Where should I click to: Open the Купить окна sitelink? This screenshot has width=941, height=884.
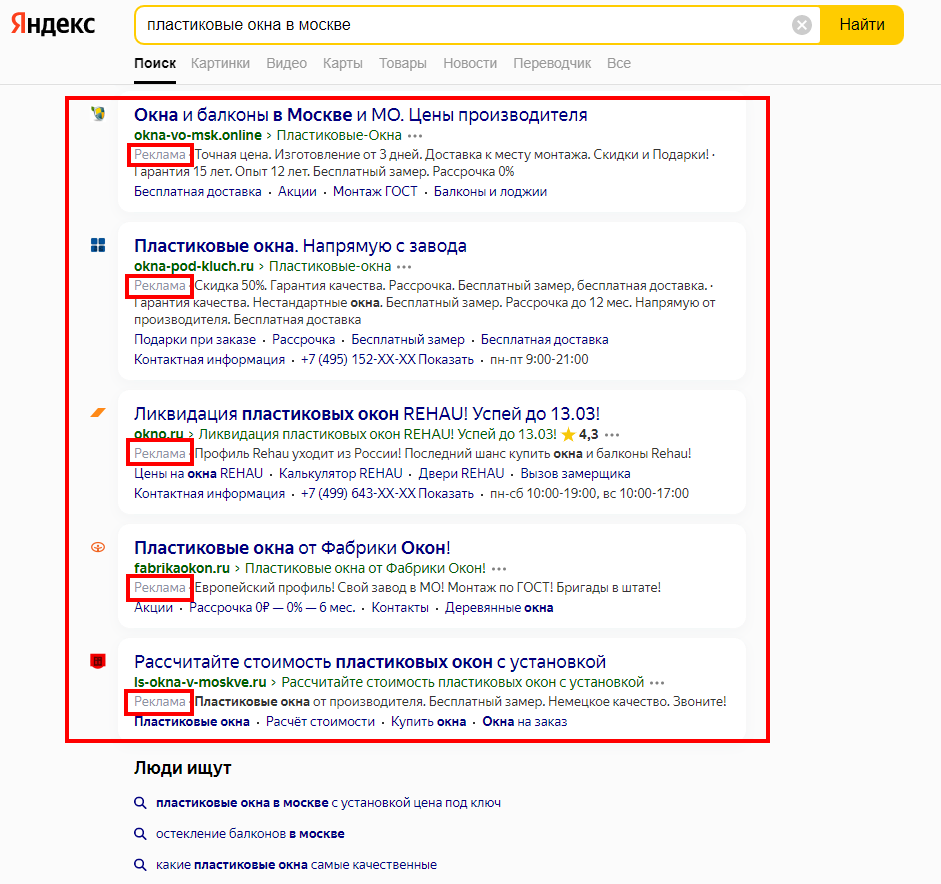(428, 721)
